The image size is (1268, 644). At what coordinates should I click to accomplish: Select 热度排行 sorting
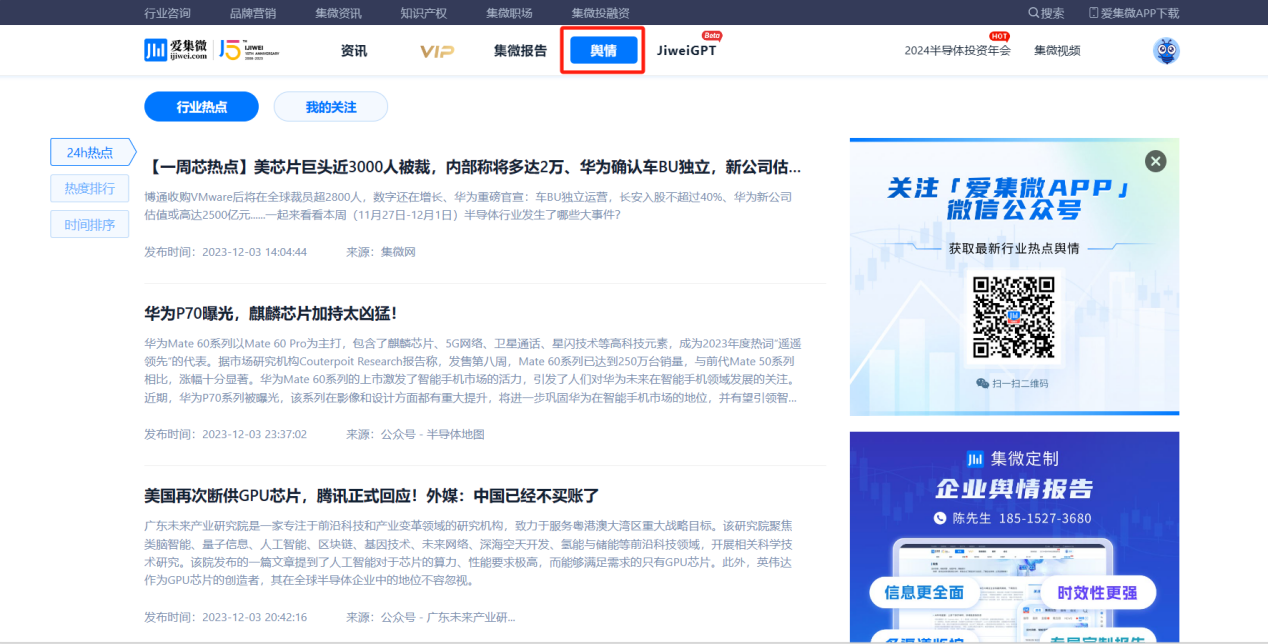point(90,188)
